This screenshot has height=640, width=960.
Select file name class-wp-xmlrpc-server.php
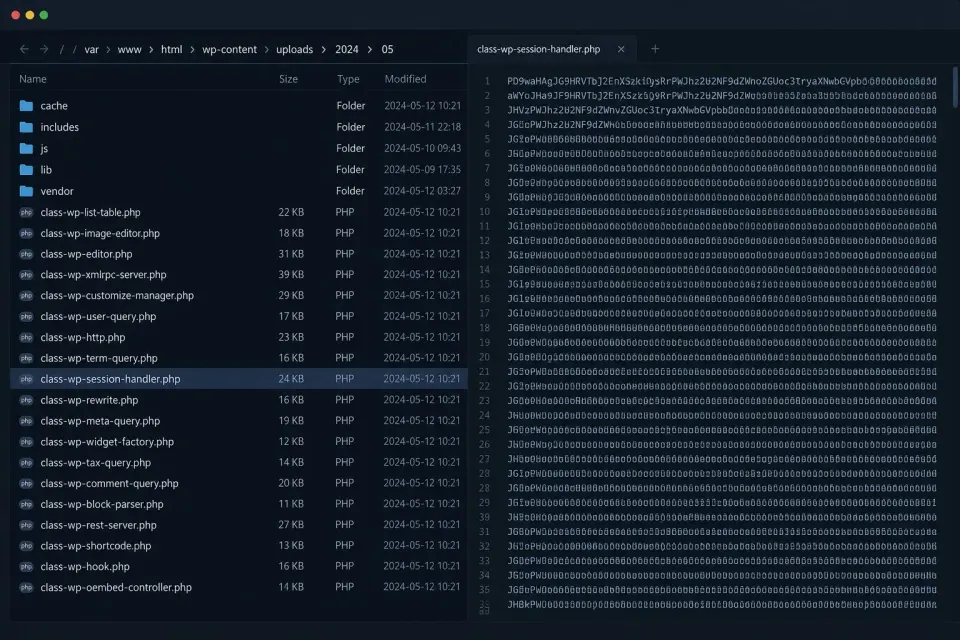tap(103, 275)
